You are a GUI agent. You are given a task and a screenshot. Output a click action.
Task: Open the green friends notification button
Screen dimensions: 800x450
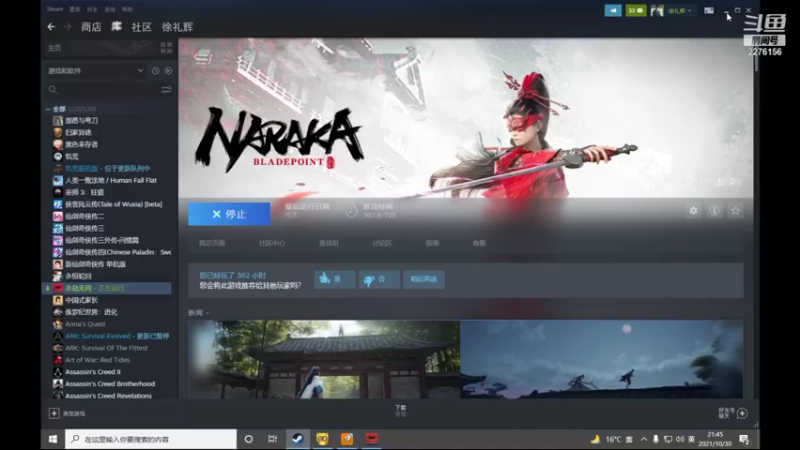pos(636,10)
